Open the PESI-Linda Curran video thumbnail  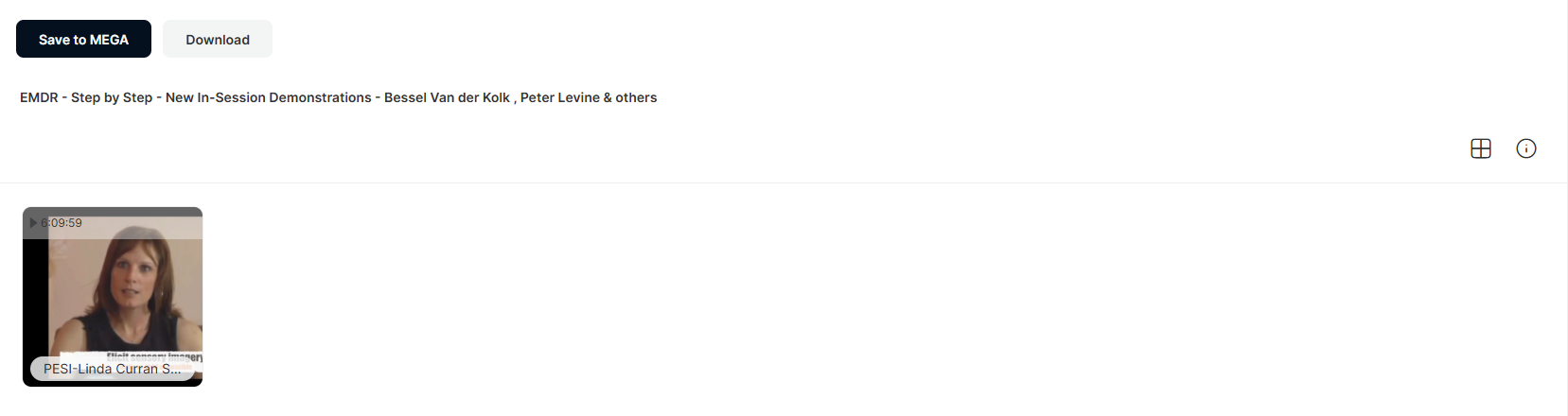(x=113, y=297)
